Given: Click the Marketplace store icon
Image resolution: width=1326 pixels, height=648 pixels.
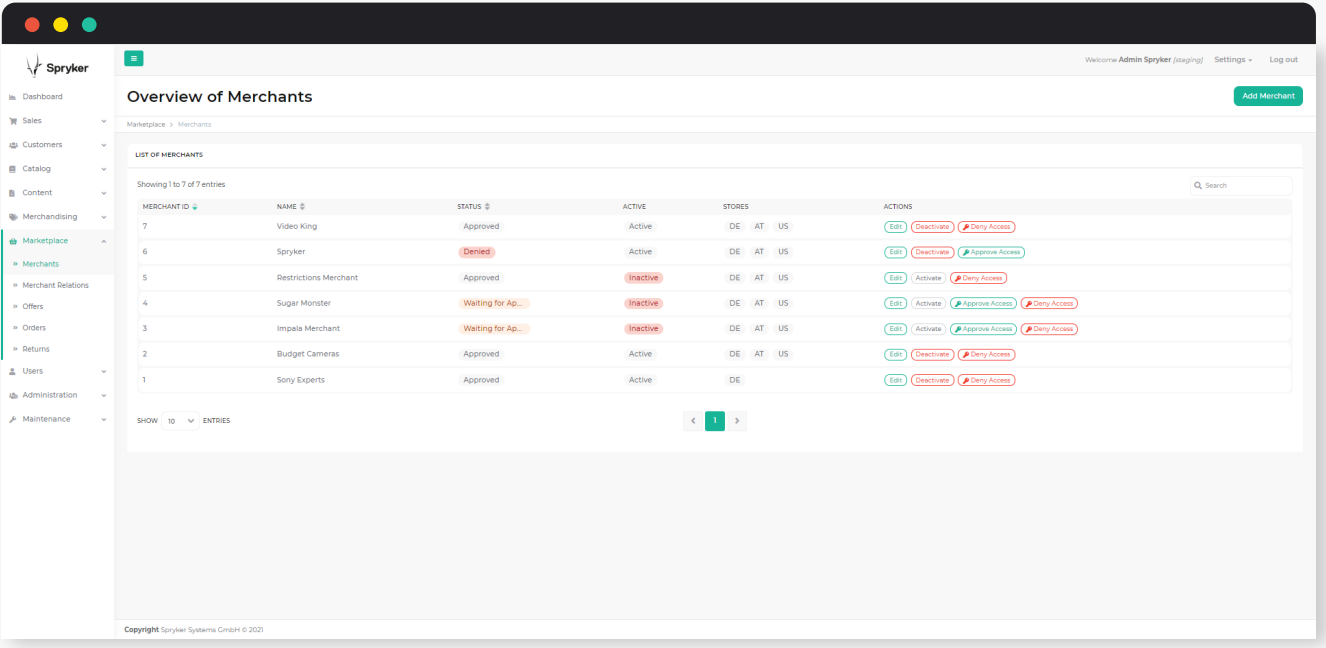Looking at the screenshot, I should point(12,241).
